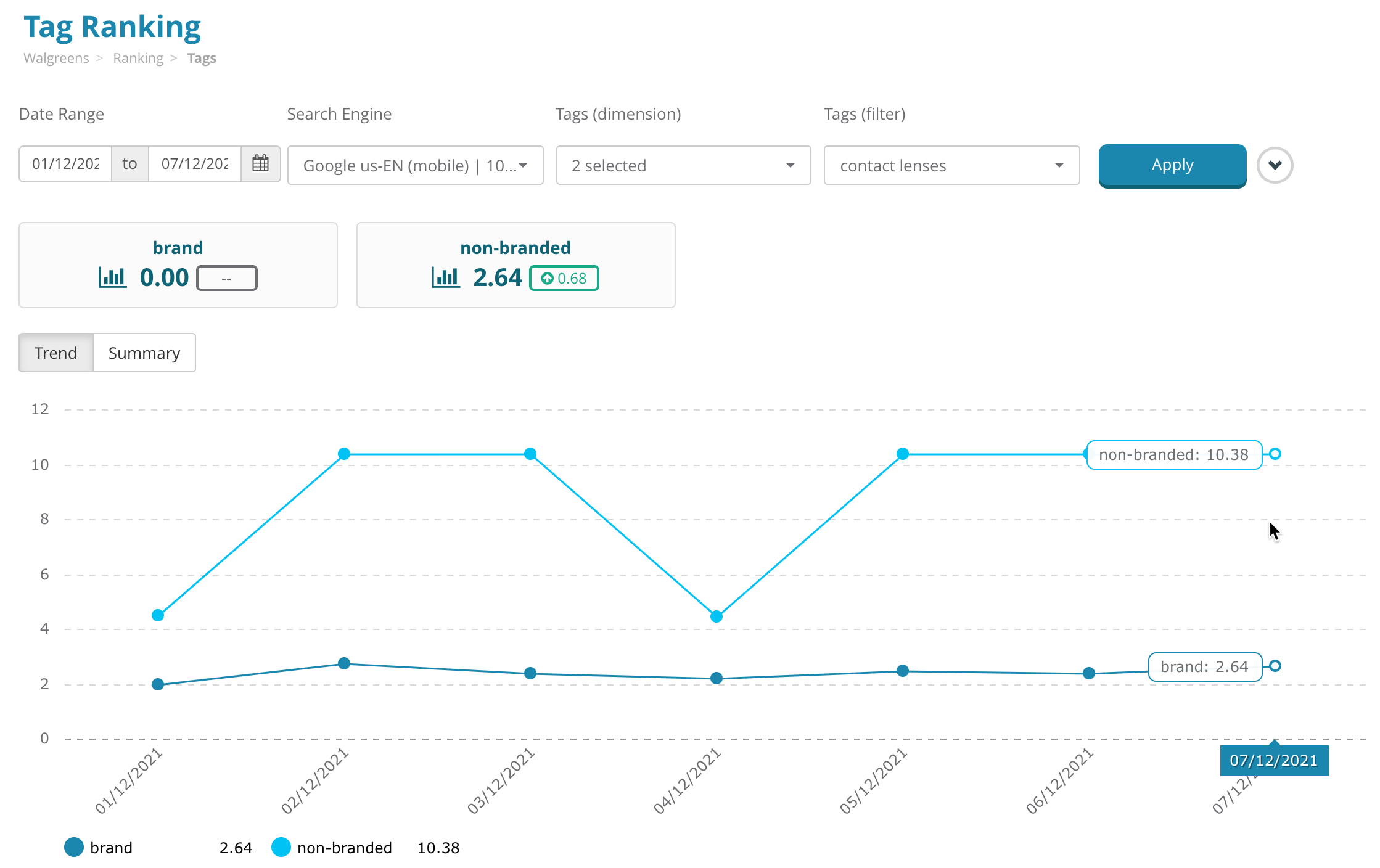Open the Search Engine dropdown

pos(415,165)
